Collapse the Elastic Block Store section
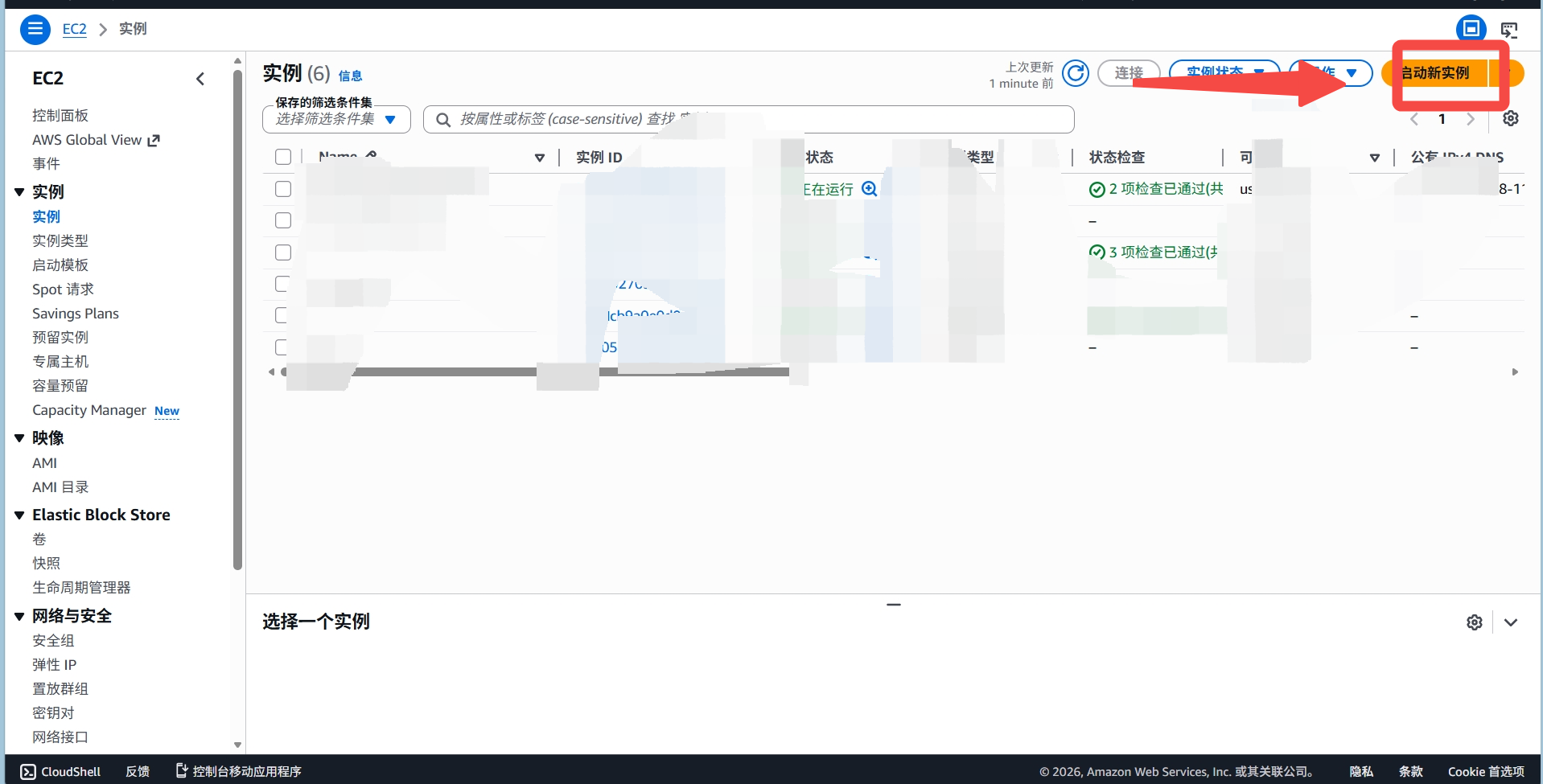This screenshot has height=784, width=1543. (19, 515)
